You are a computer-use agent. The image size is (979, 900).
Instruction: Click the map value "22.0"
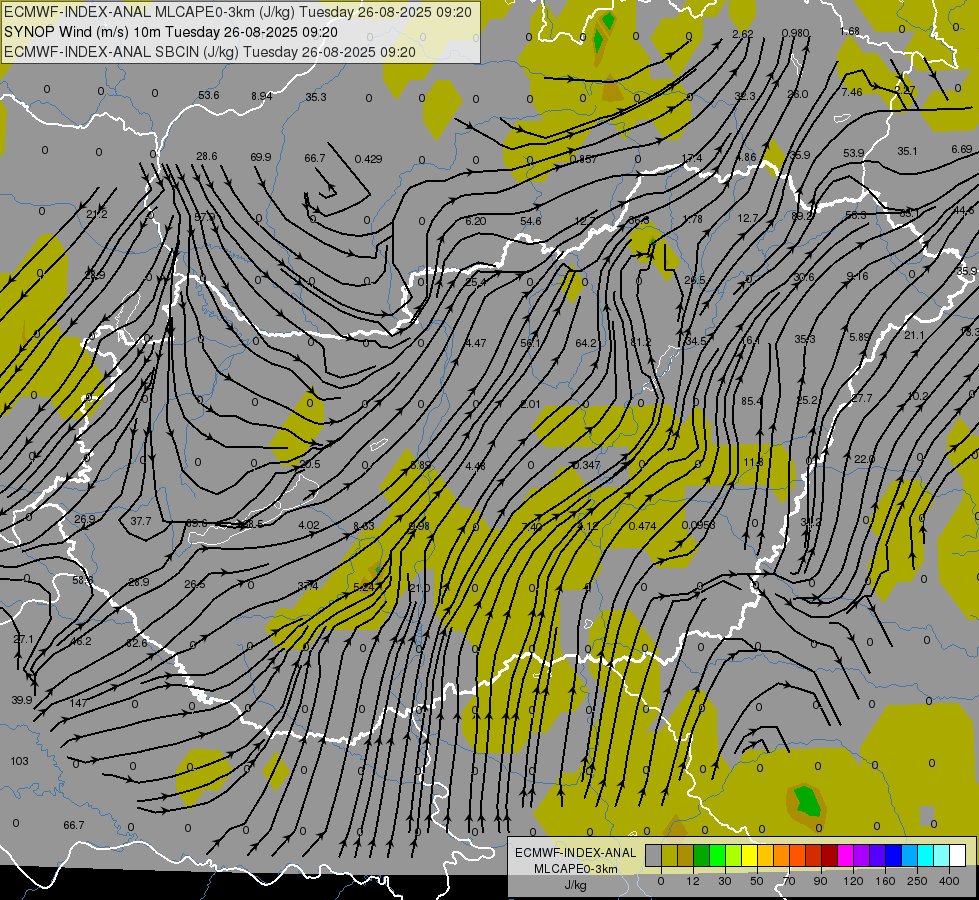coord(864,459)
